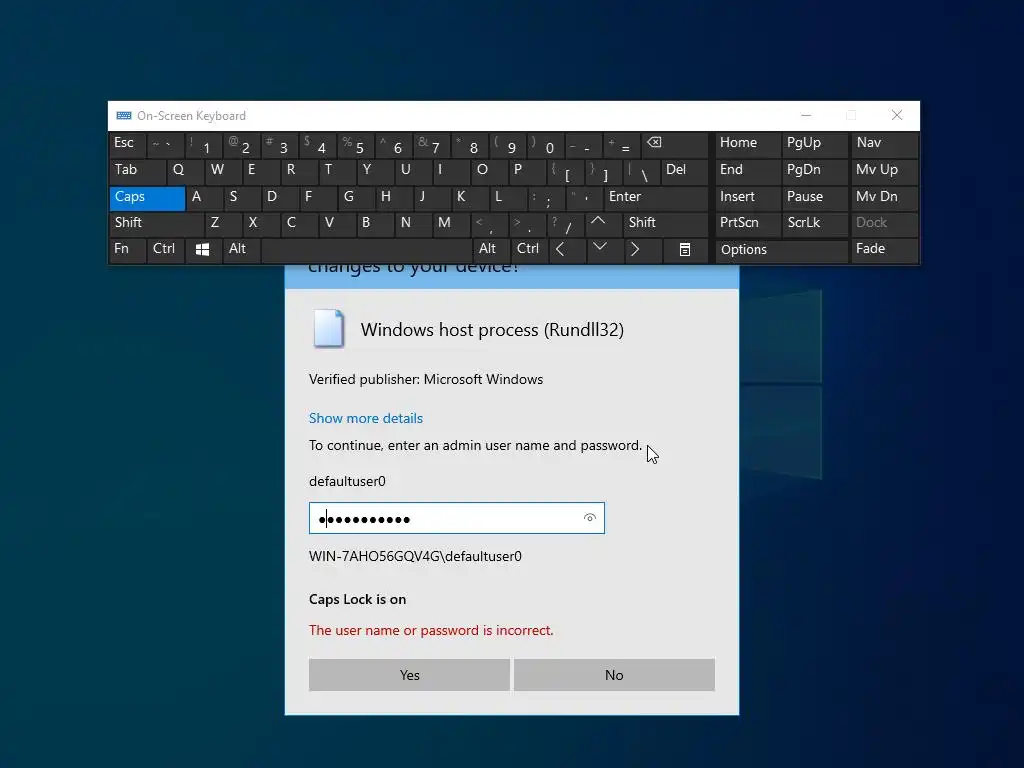Tap the Enter key
1024x768 pixels.
(x=655, y=198)
